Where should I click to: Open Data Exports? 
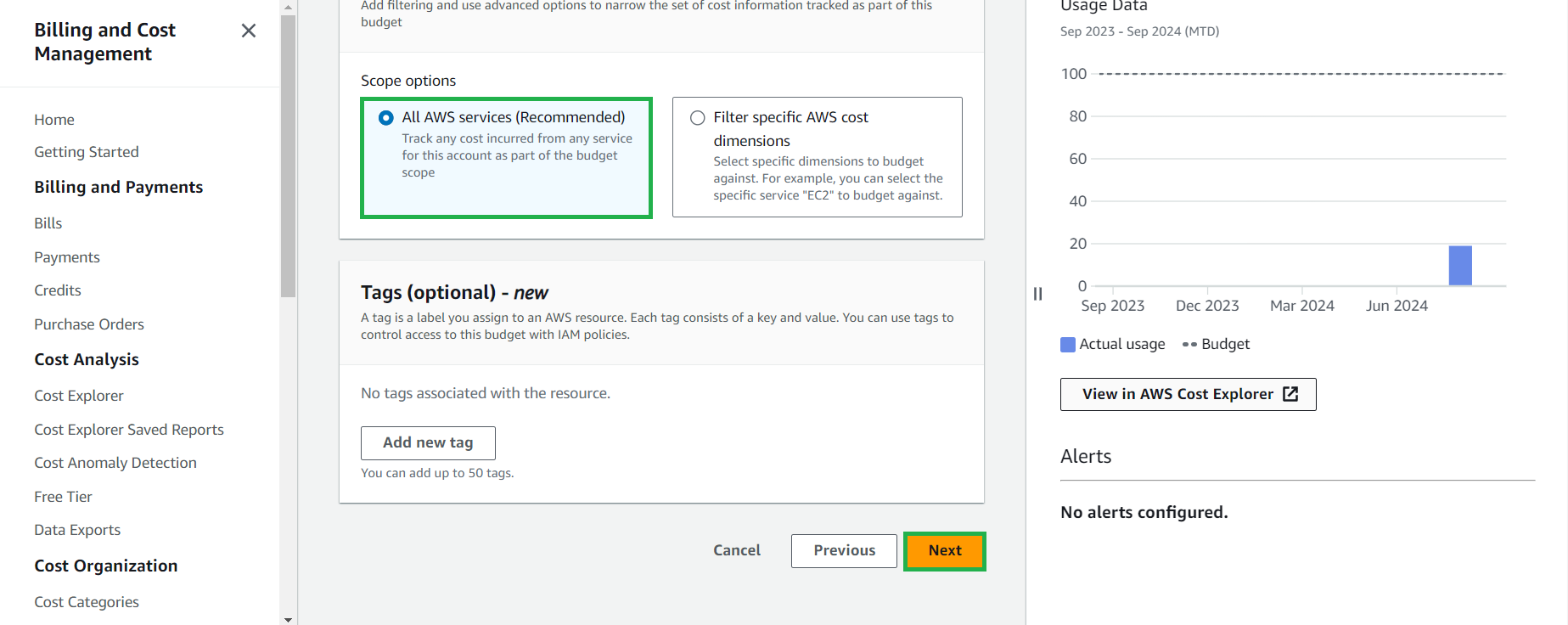click(x=77, y=530)
